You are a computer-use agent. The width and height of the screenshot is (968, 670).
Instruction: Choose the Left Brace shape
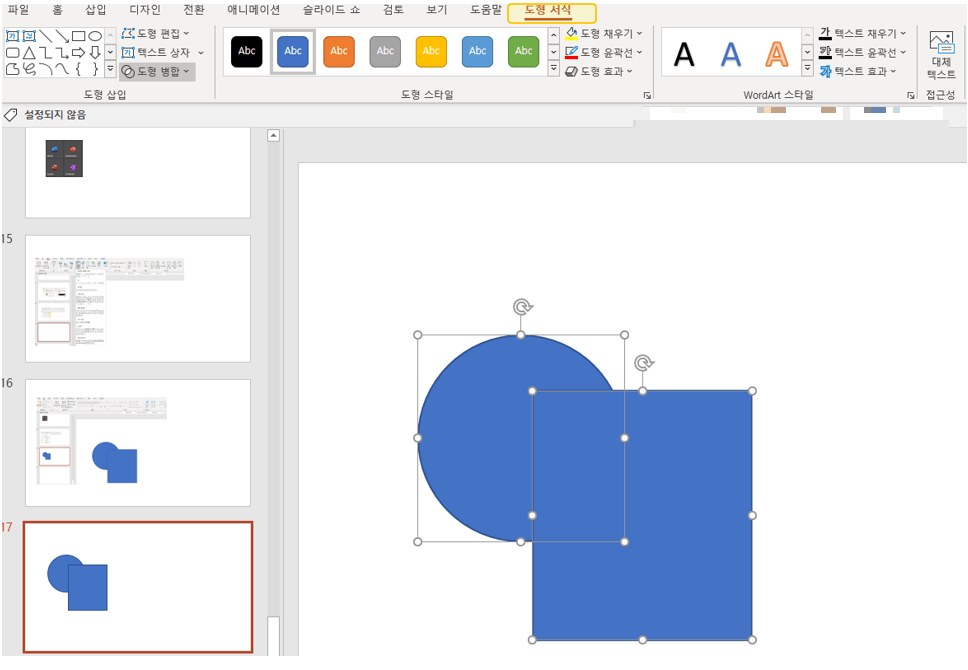(x=78, y=69)
